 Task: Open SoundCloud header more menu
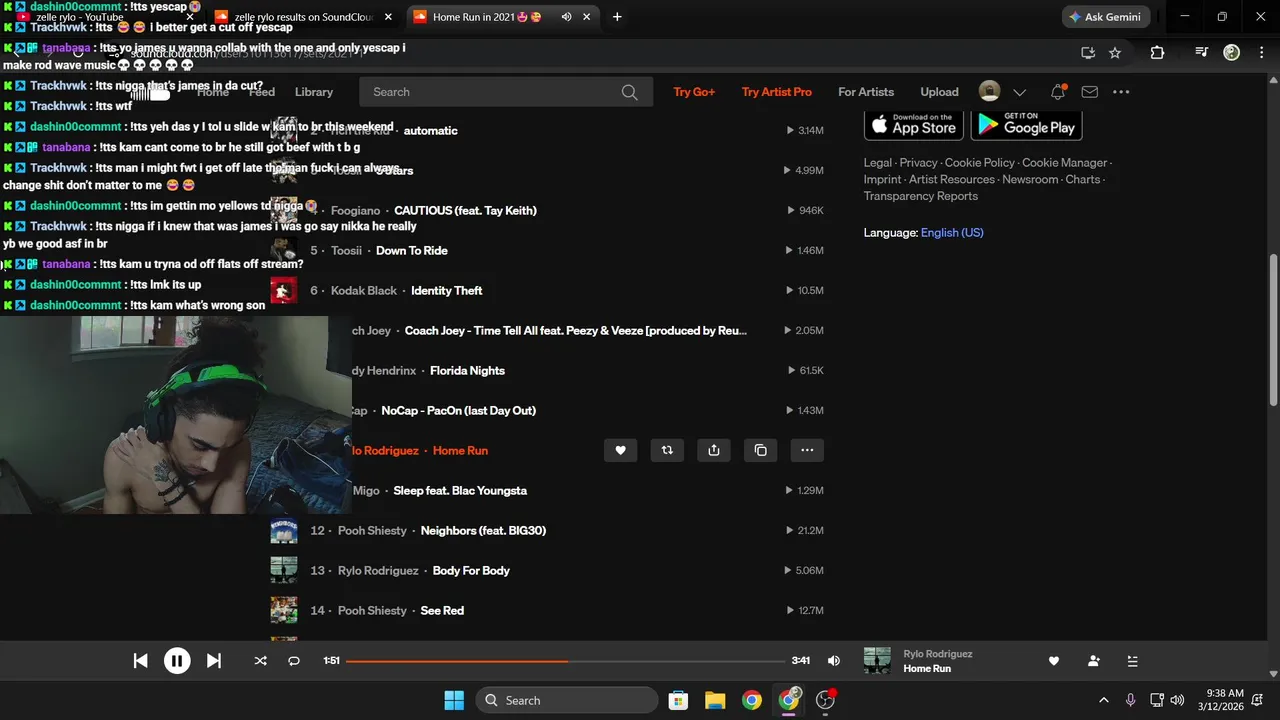pyautogui.click(x=1121, y=92)
